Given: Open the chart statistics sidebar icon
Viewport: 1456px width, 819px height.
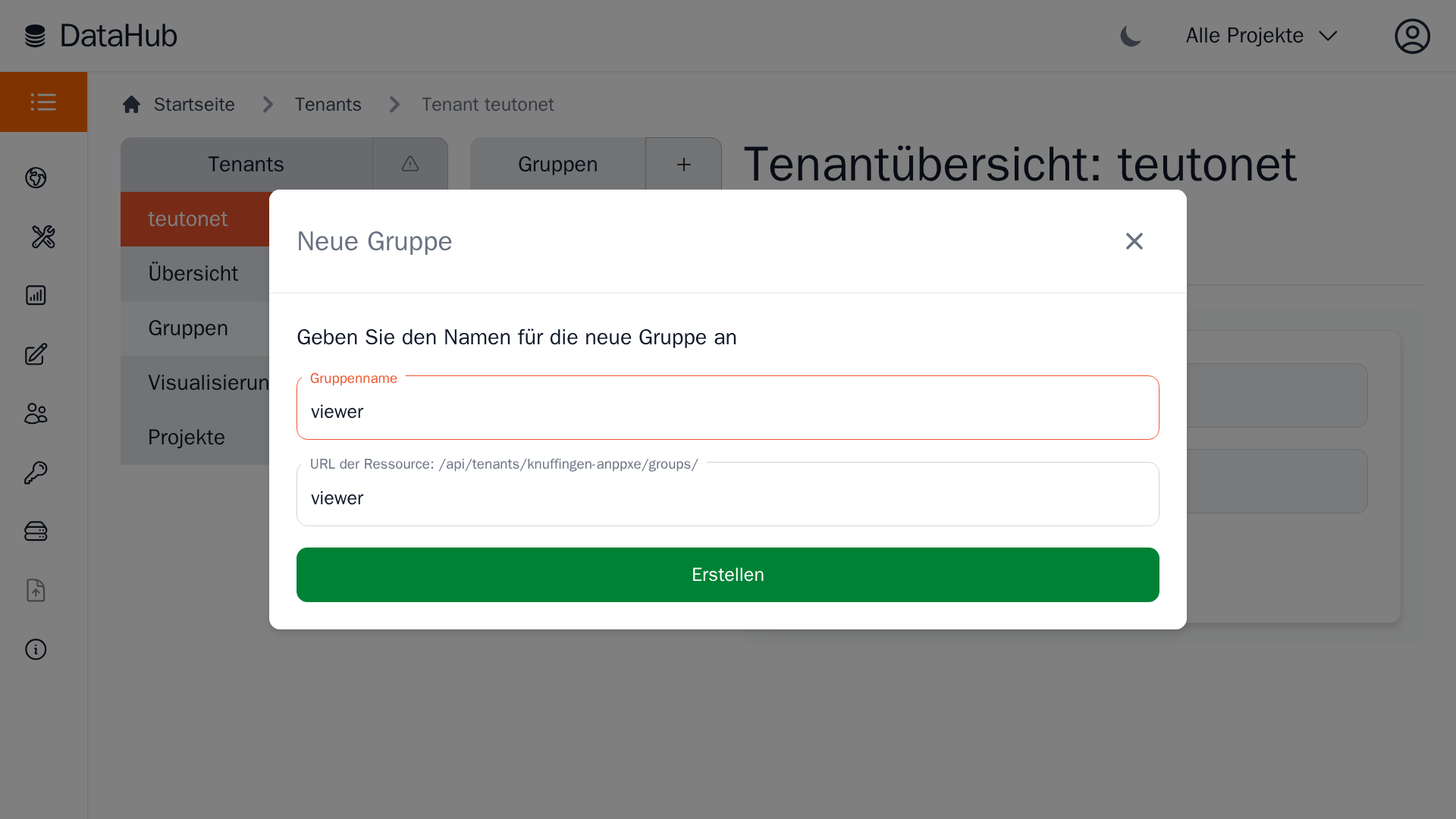Looking at the screenshot, I should pos(36,295).
